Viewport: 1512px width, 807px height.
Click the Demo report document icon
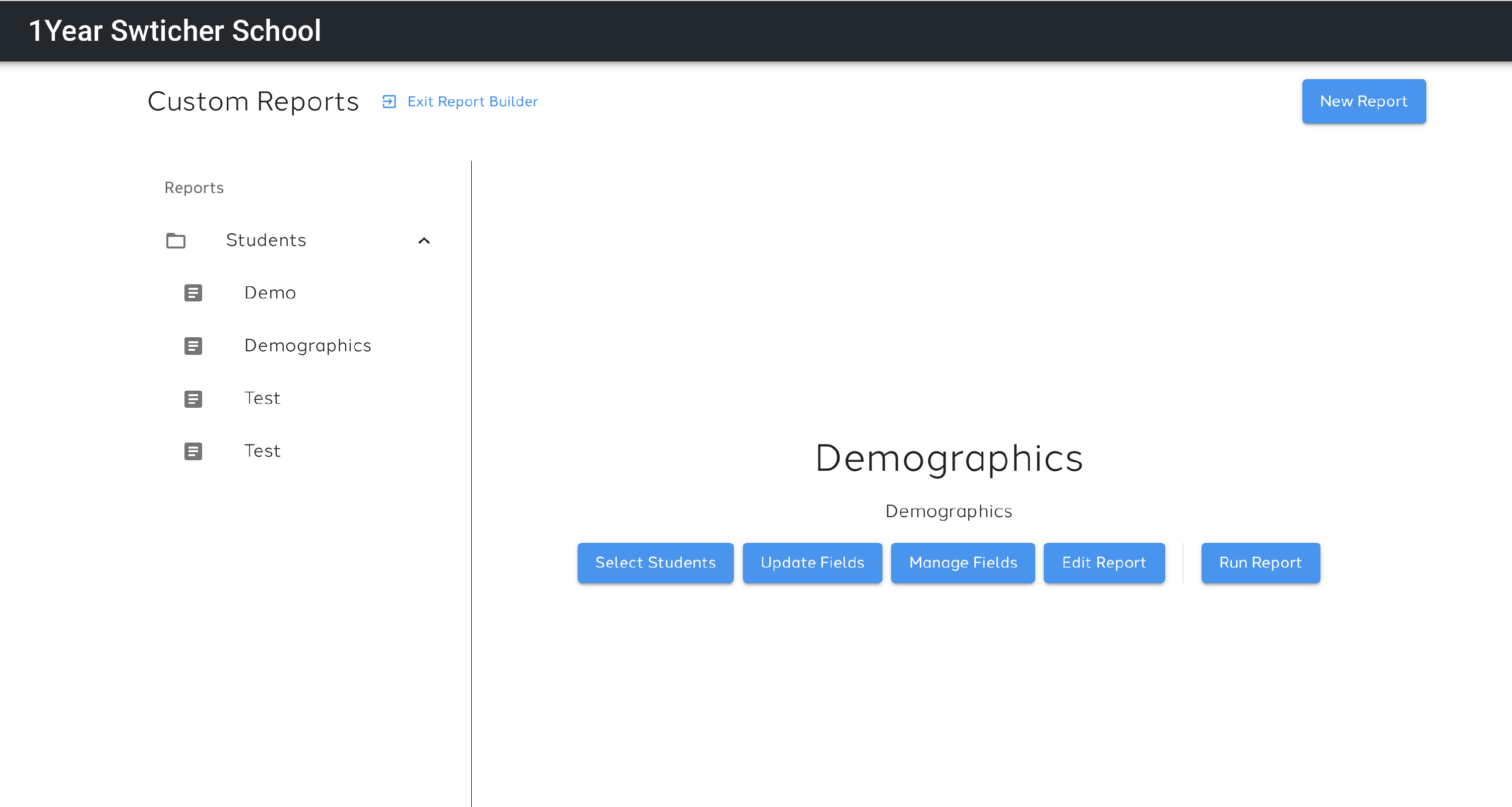[193, 293]
